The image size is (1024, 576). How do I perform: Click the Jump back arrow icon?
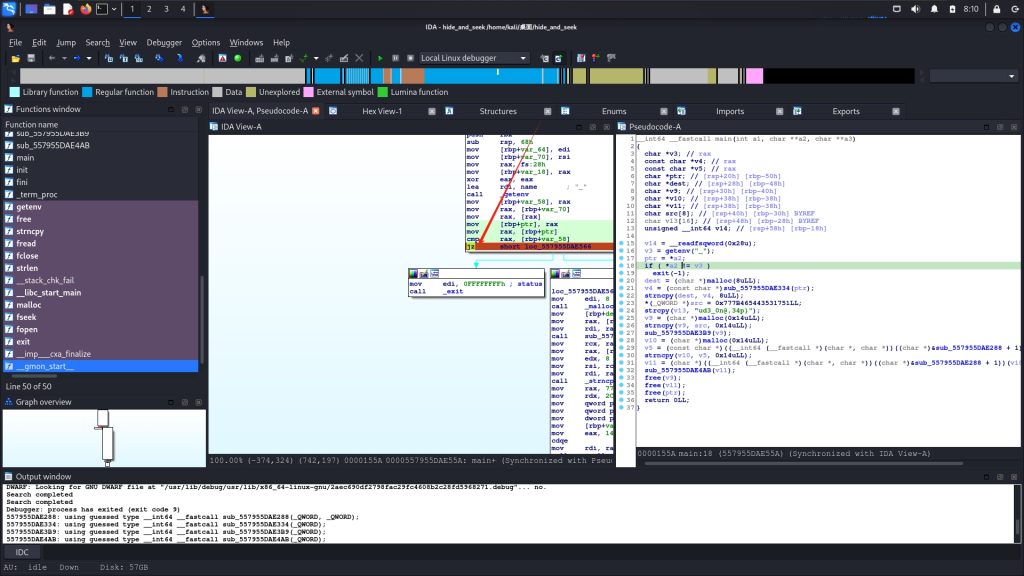(52, 58)
